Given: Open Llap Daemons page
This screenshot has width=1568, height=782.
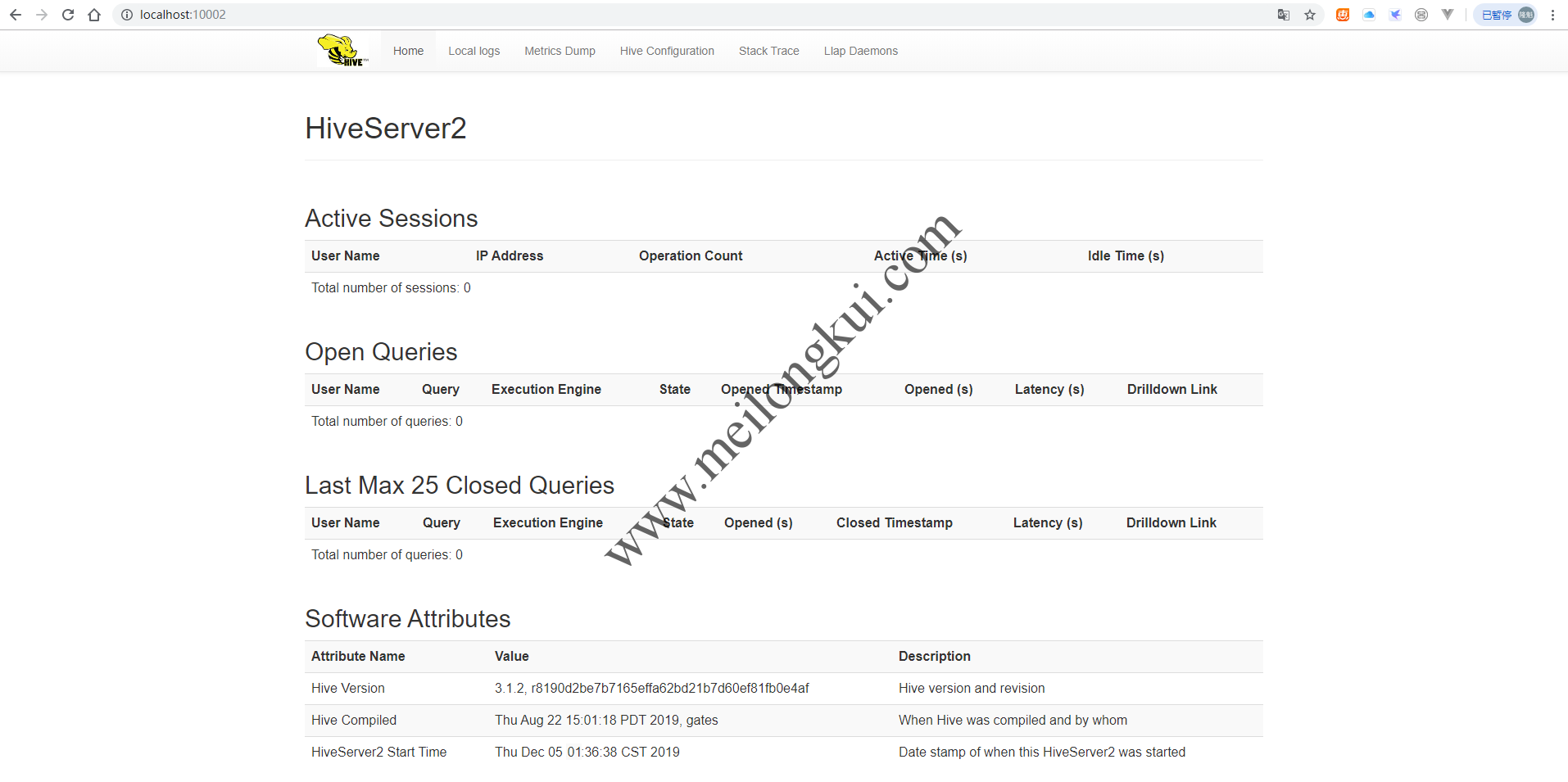Looking at the screenshot, I should (860, 51).
